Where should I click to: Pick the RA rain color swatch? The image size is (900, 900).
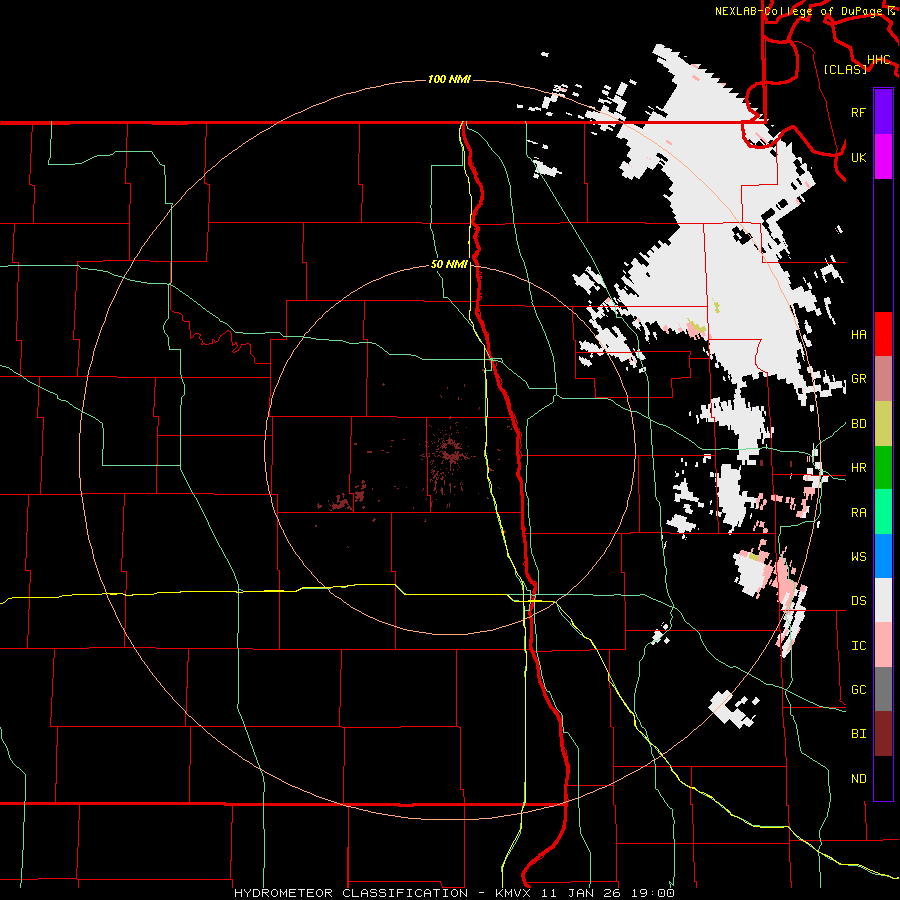tap(883, 512)
